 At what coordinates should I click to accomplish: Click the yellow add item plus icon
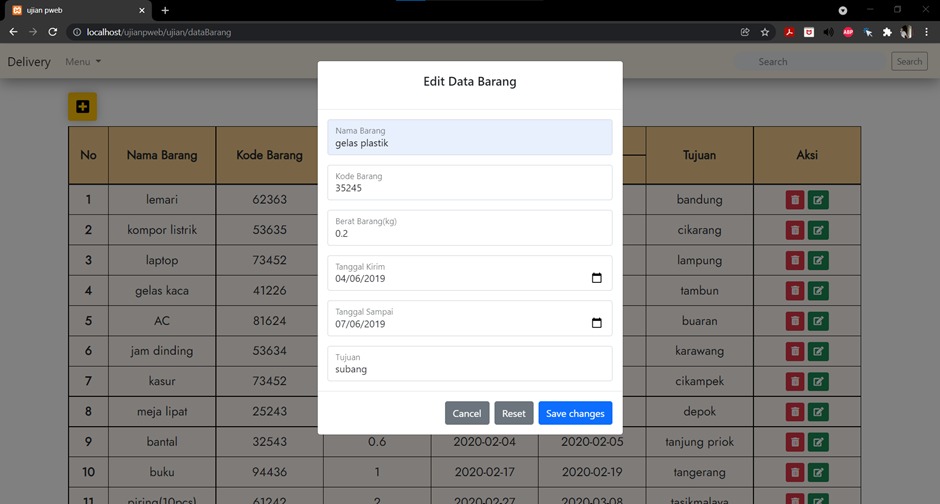pyautogui.click(x=82, y=107)
